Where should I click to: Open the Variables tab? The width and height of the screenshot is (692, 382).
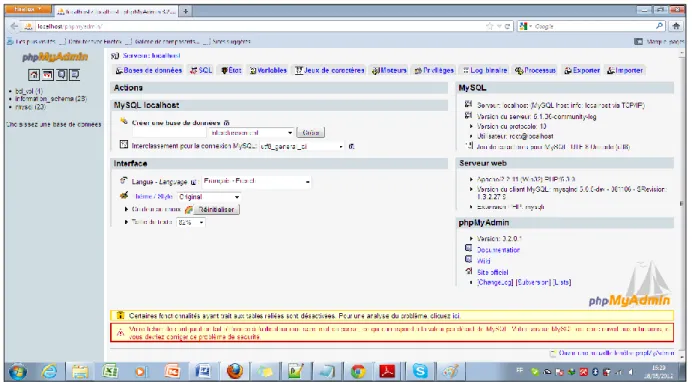click(x=268, y=70)
